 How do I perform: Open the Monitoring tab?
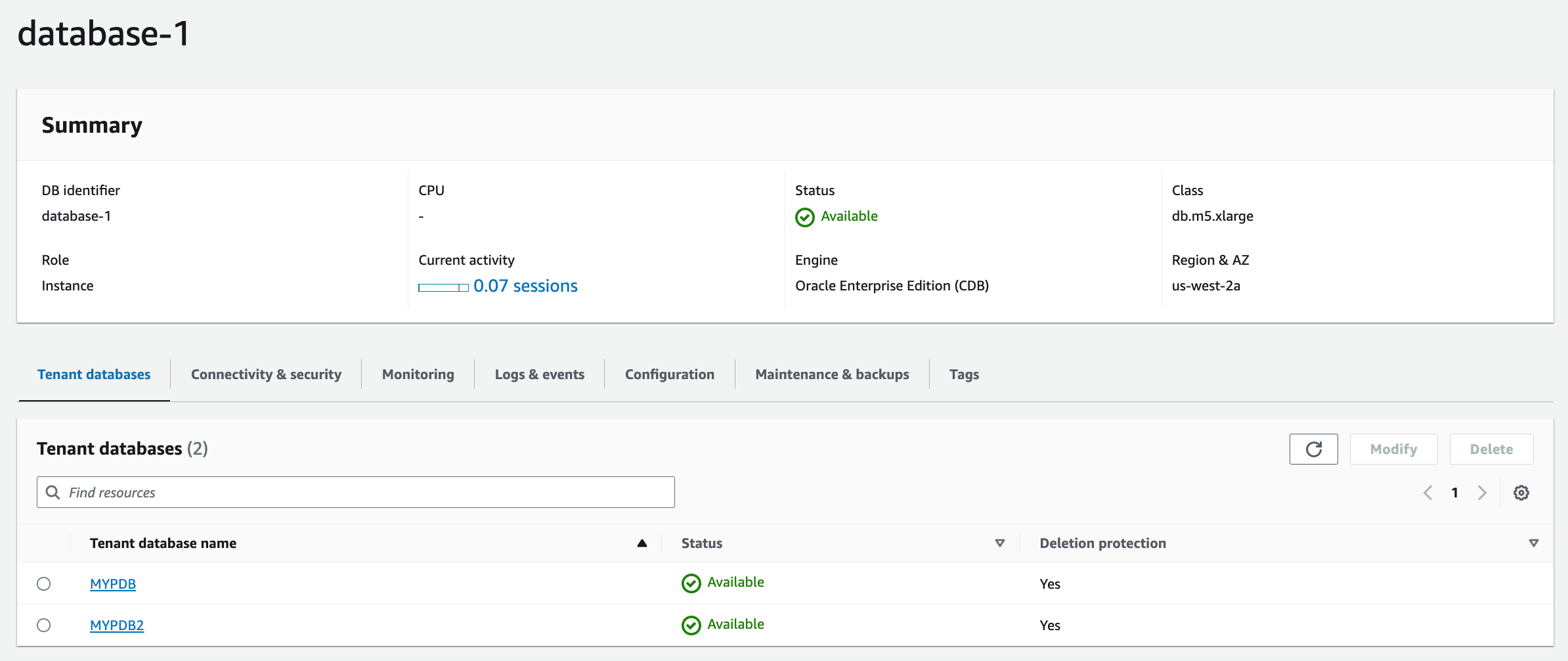click(418, 375)
